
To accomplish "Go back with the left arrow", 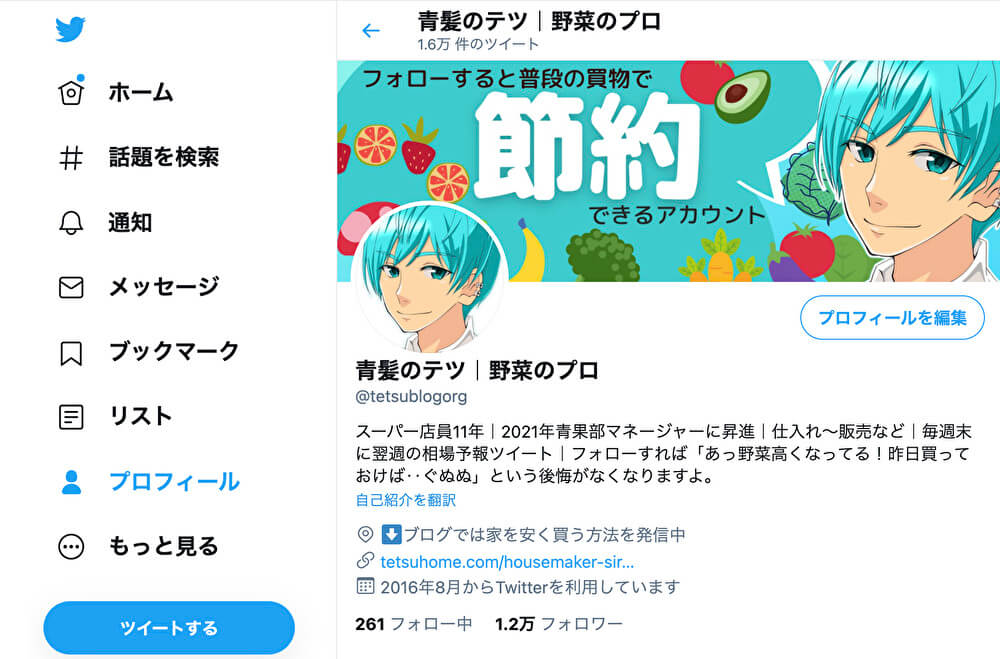I will (371, 31).
